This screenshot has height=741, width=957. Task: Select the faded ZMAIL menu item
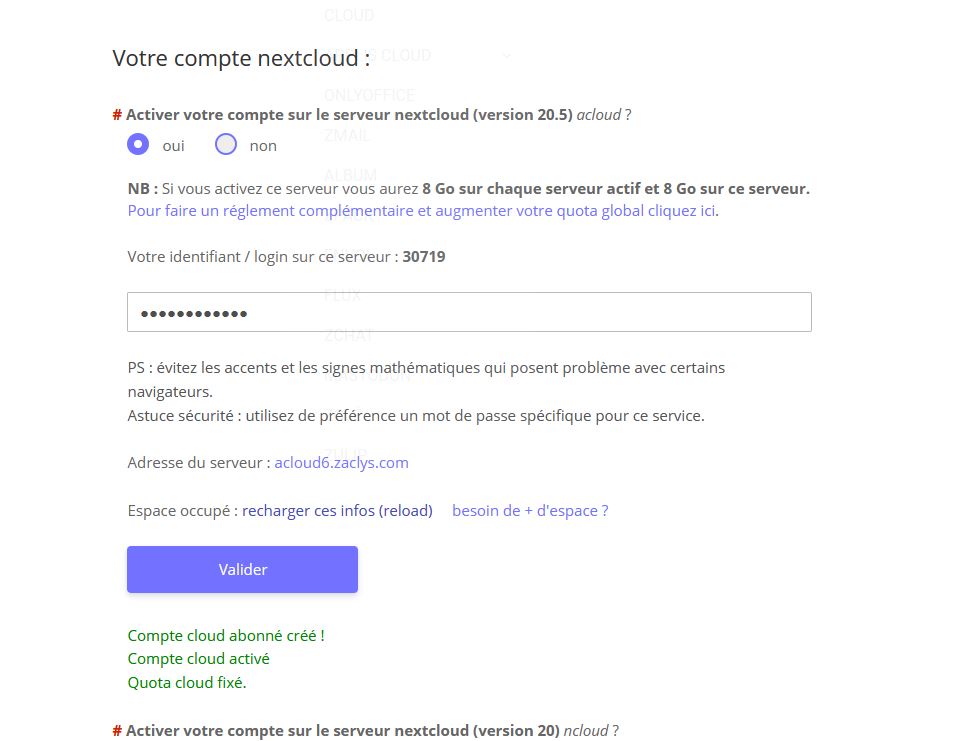pyautogui.click(x=347, y=136)
